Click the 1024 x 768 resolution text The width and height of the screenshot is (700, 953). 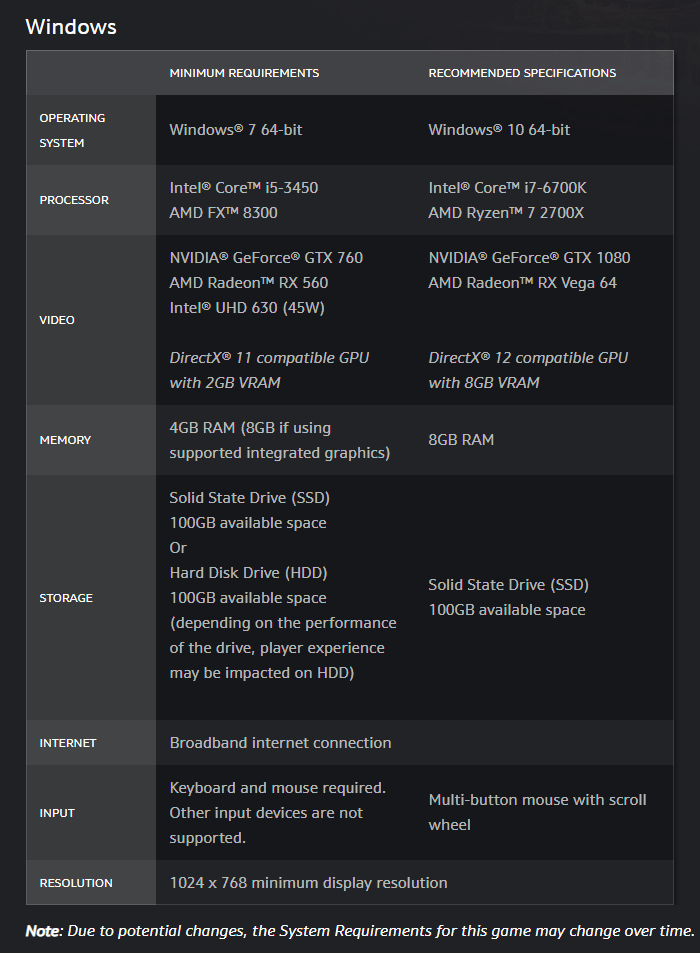pyautogui.click(x=308, y=883)
